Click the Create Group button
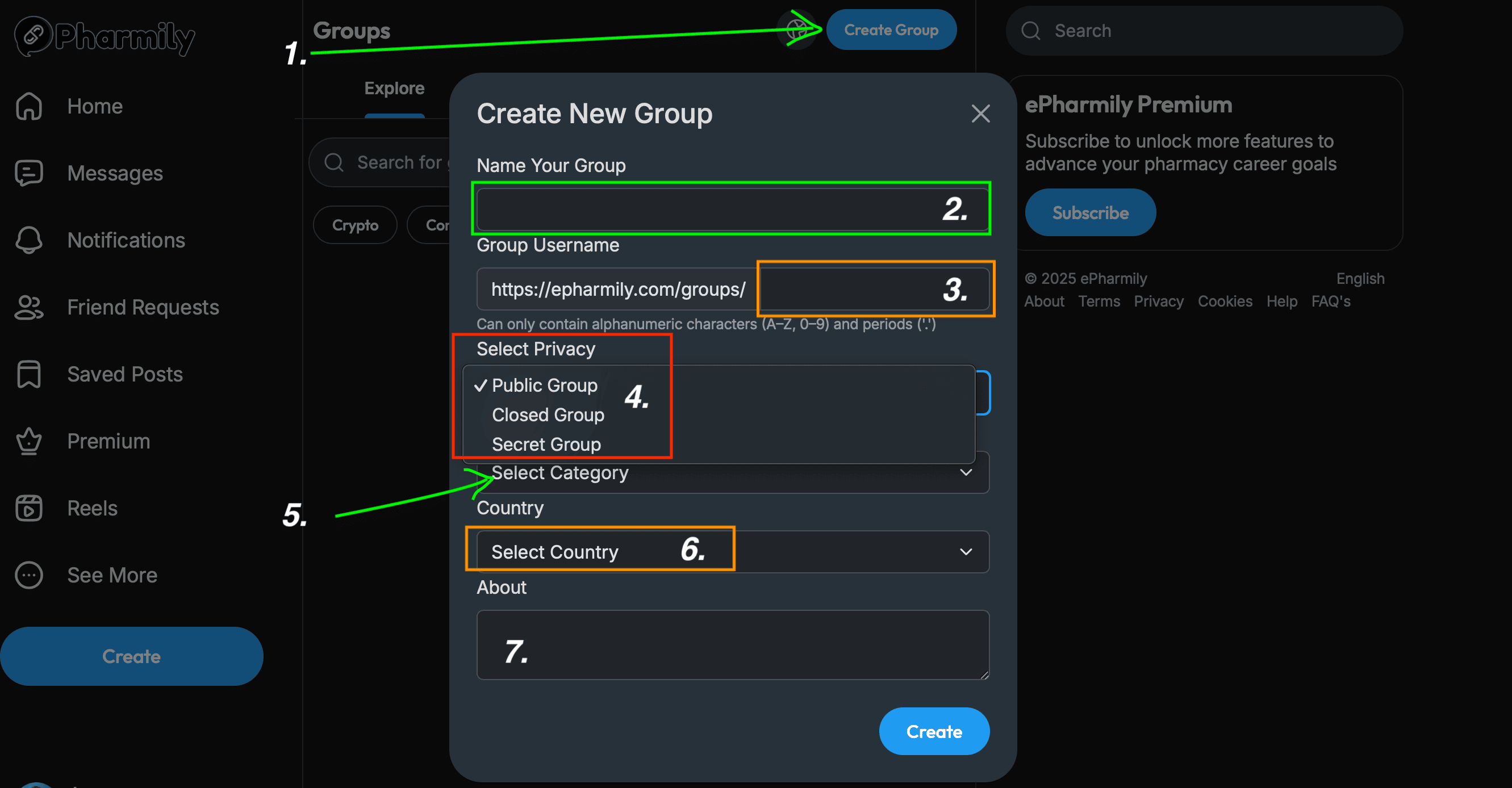This screenshot has height=788, width=1512. 891,30
